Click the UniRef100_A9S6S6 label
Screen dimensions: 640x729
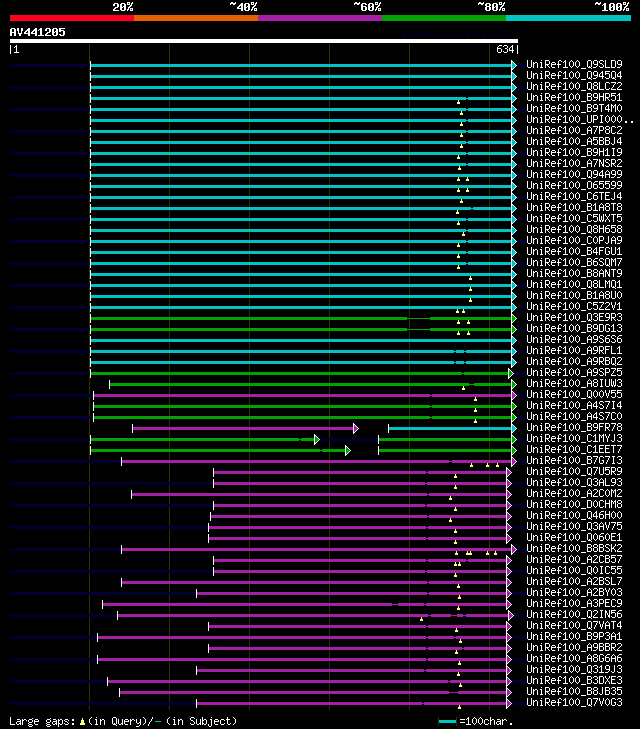pyautogui.click(x=574, y=339)
